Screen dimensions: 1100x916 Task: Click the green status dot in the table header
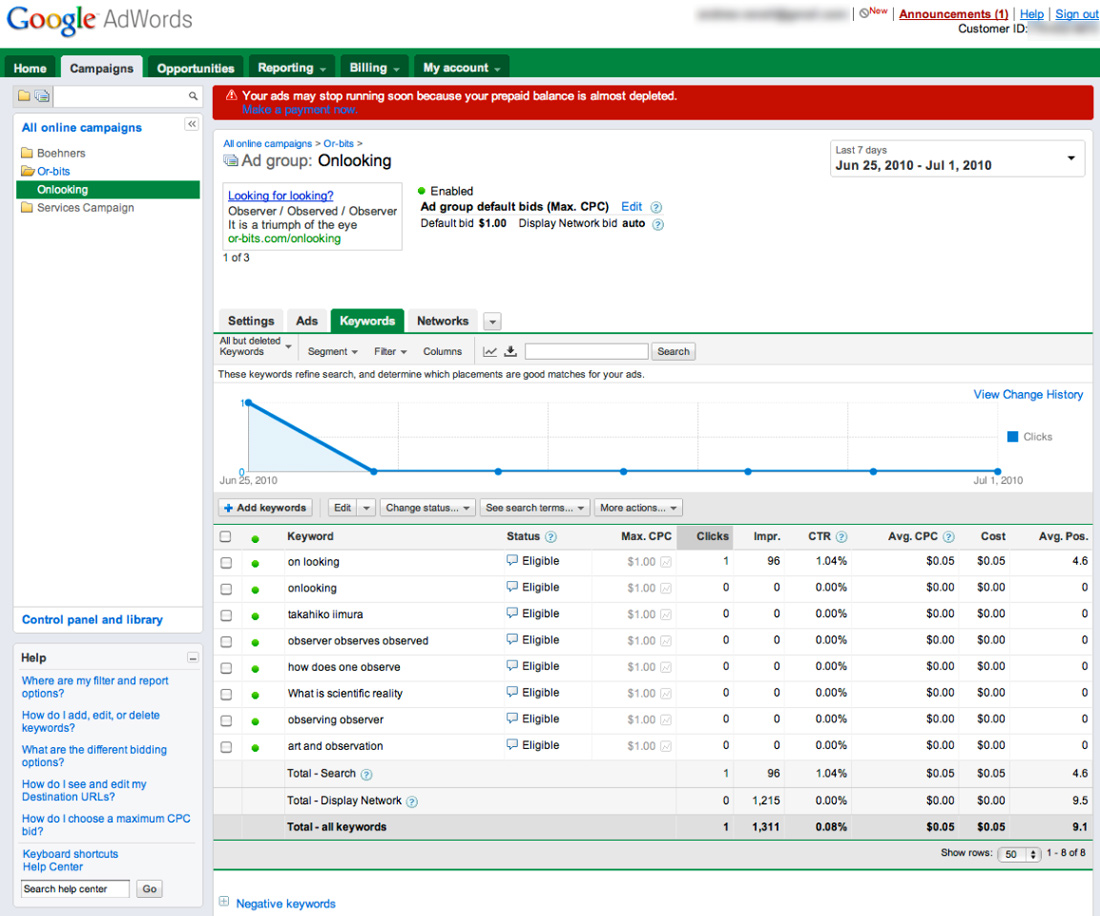[255, 539]
